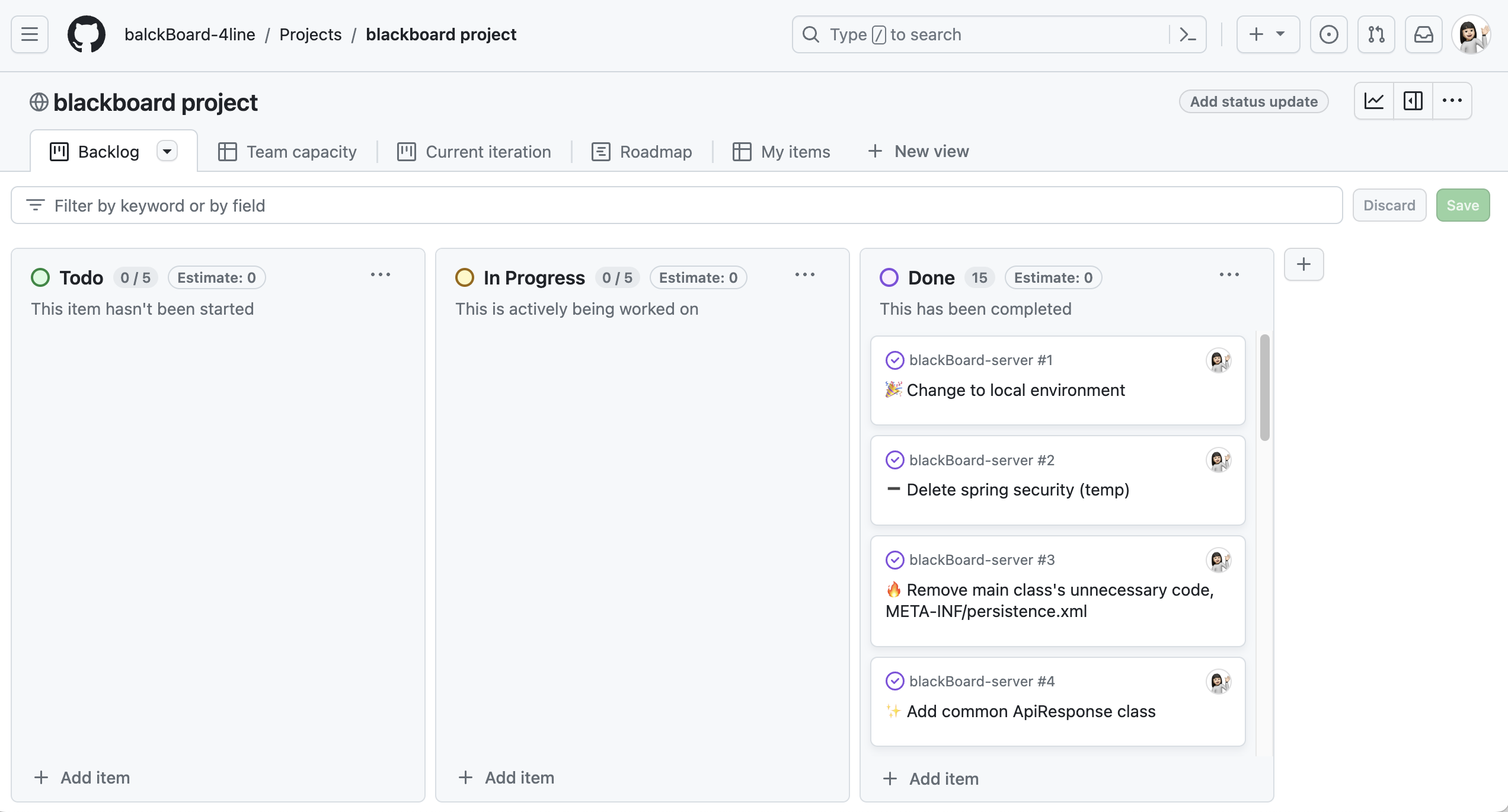Open the project Insights chart icon
The height and width of the screenshot is (812, 1508).
tap(1374, 101)
